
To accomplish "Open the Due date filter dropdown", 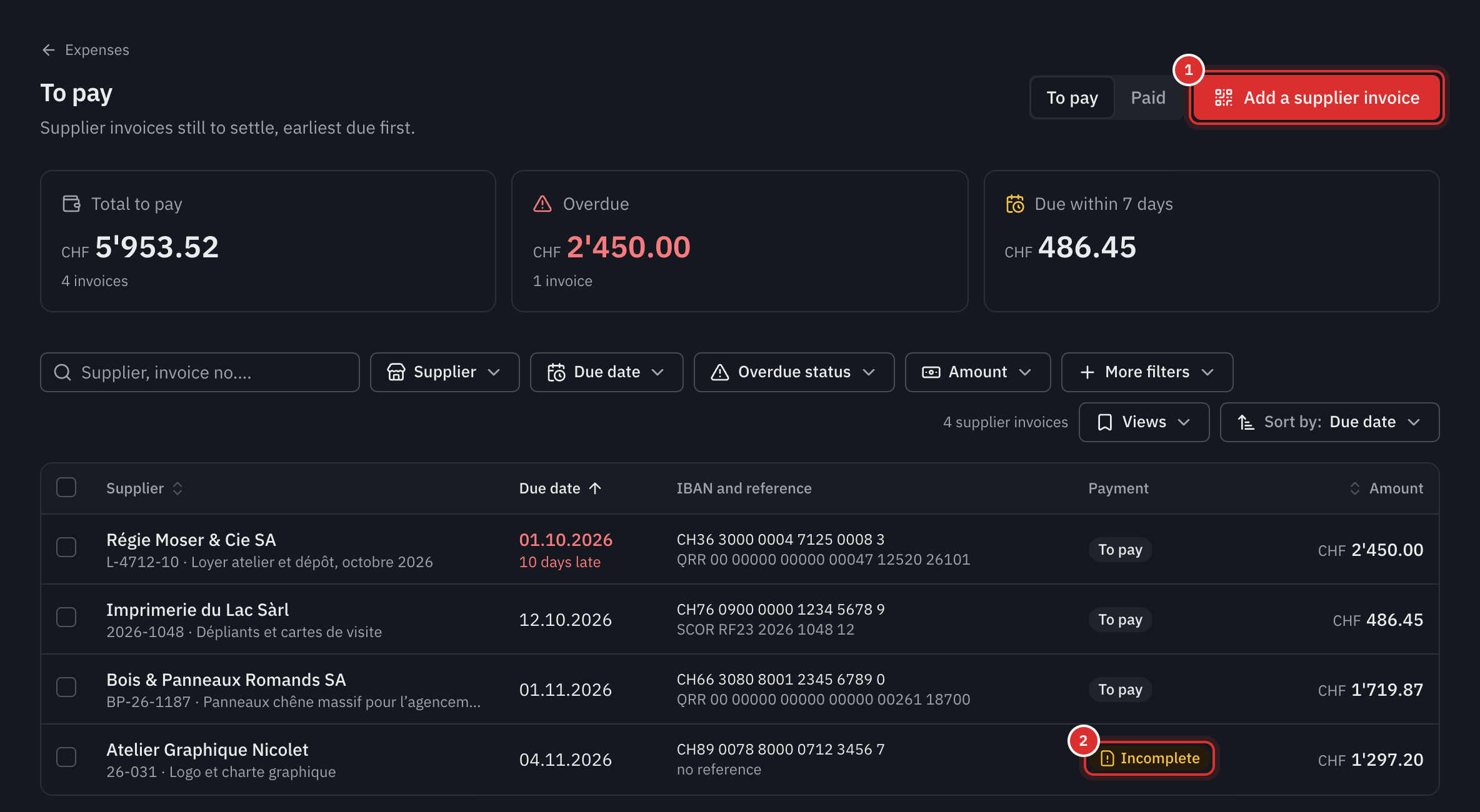I will click(x=606, y=372).
